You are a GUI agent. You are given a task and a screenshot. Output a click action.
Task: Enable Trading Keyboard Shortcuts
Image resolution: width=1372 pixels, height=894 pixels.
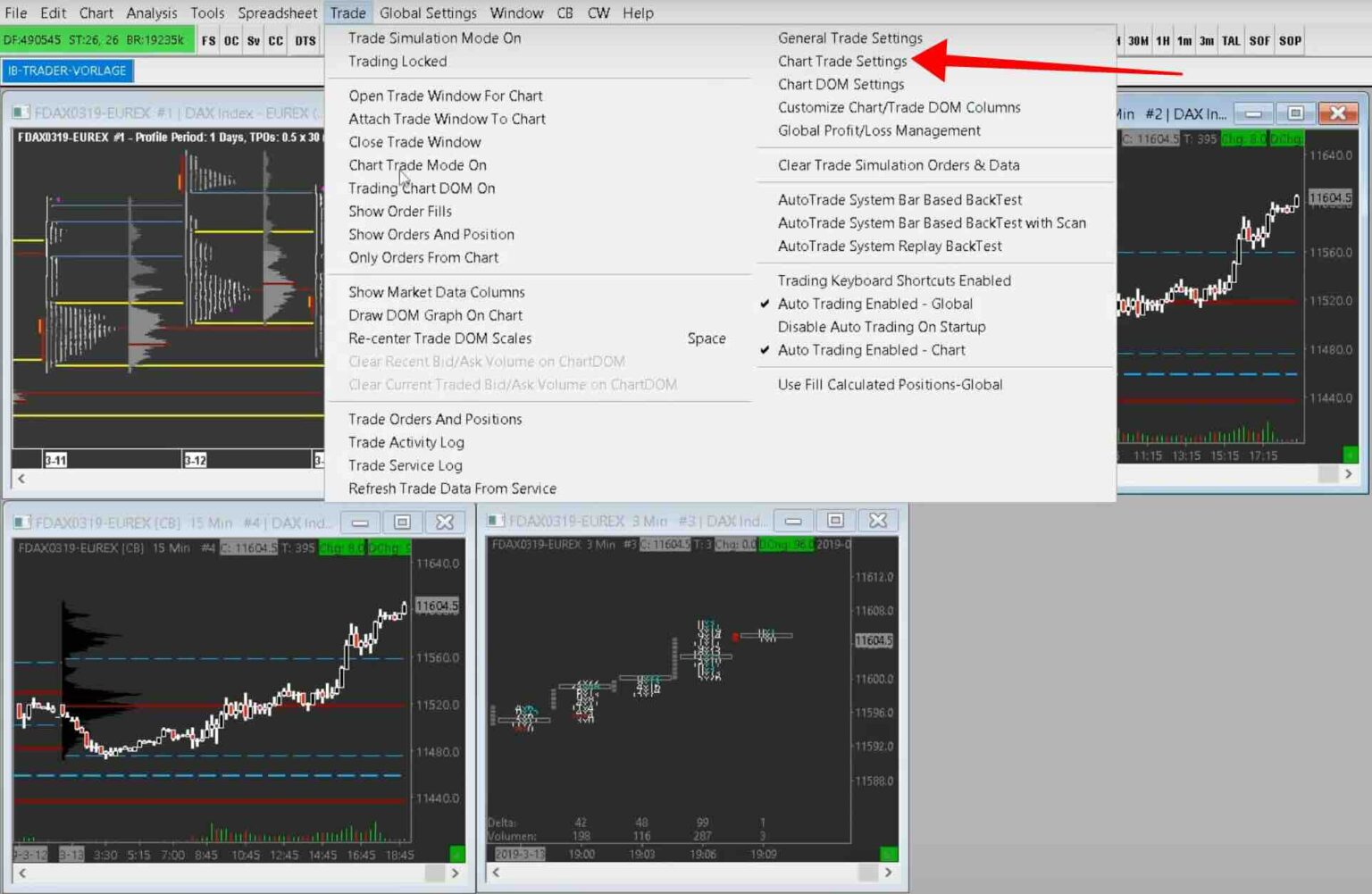click(x=893, y=280)
